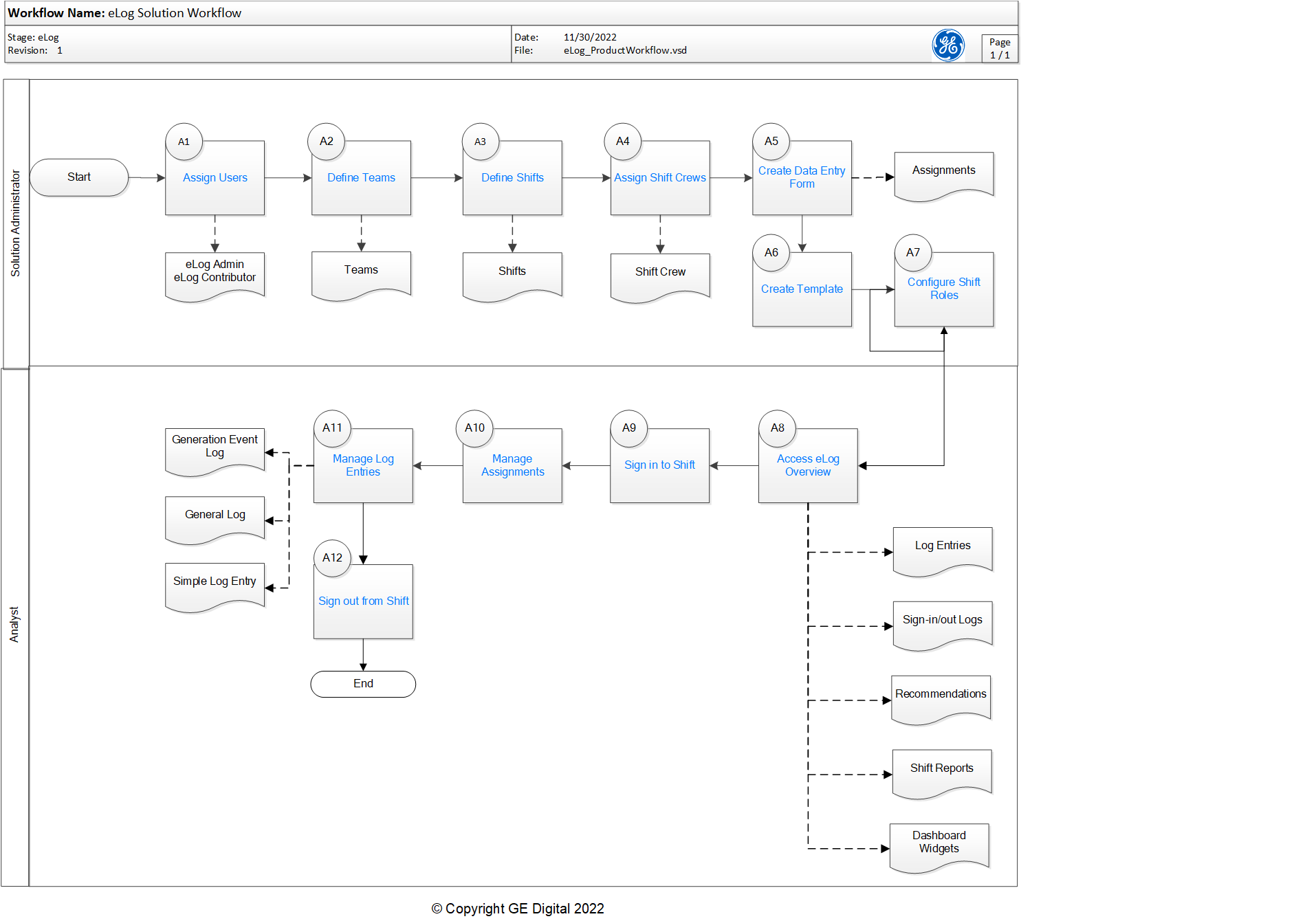Image resolution: width=1316 pixels, height=921 pixels.
Task: Select the Dashboard Widgets document shape
Action: pos(939,848)
